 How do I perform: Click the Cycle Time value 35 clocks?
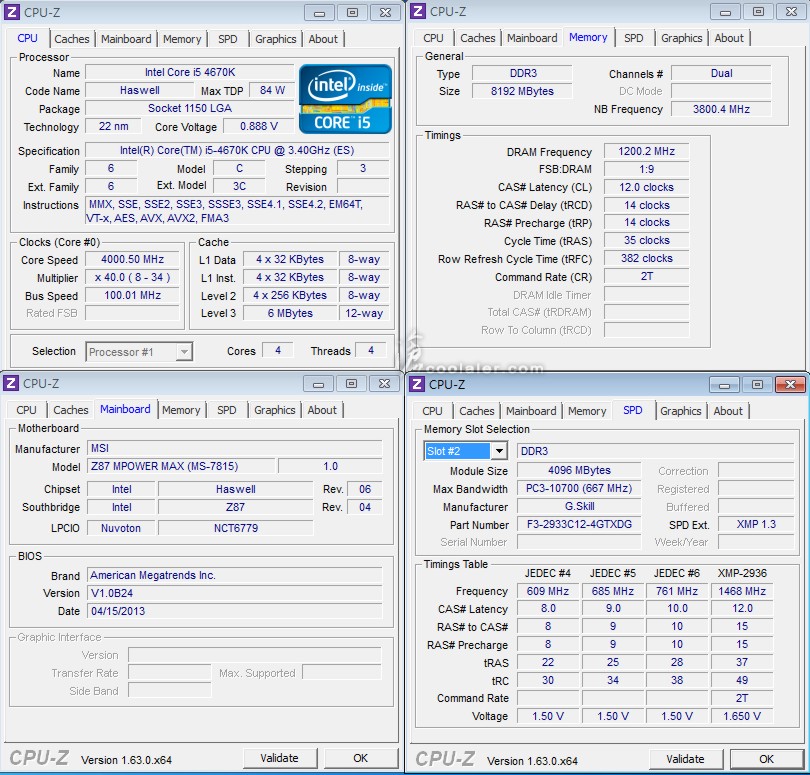(646, 240)
